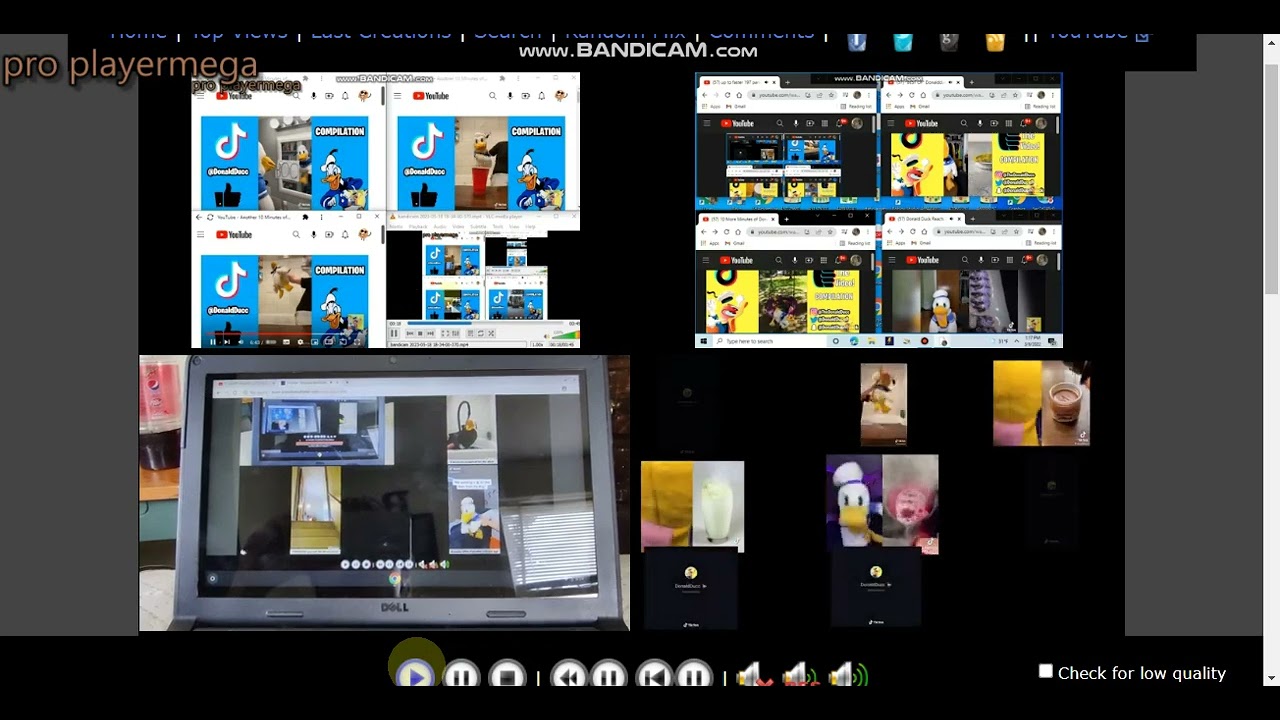Screen dimensions: 1280x720
Task: Select the Dell laptop video panel
Action: point(385,493)
